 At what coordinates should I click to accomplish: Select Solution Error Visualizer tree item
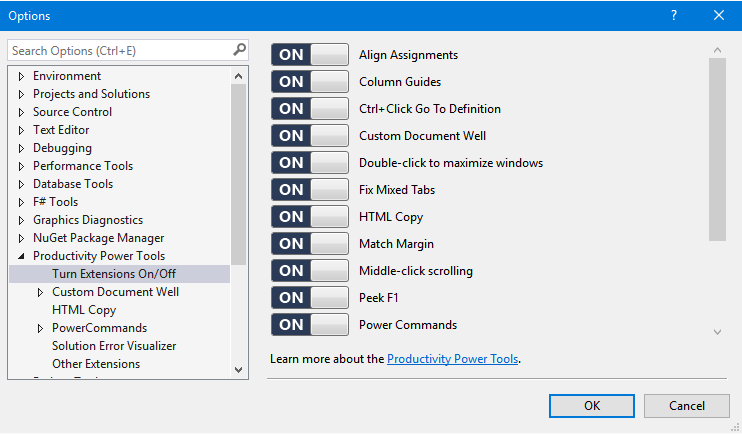click(114, 346)
